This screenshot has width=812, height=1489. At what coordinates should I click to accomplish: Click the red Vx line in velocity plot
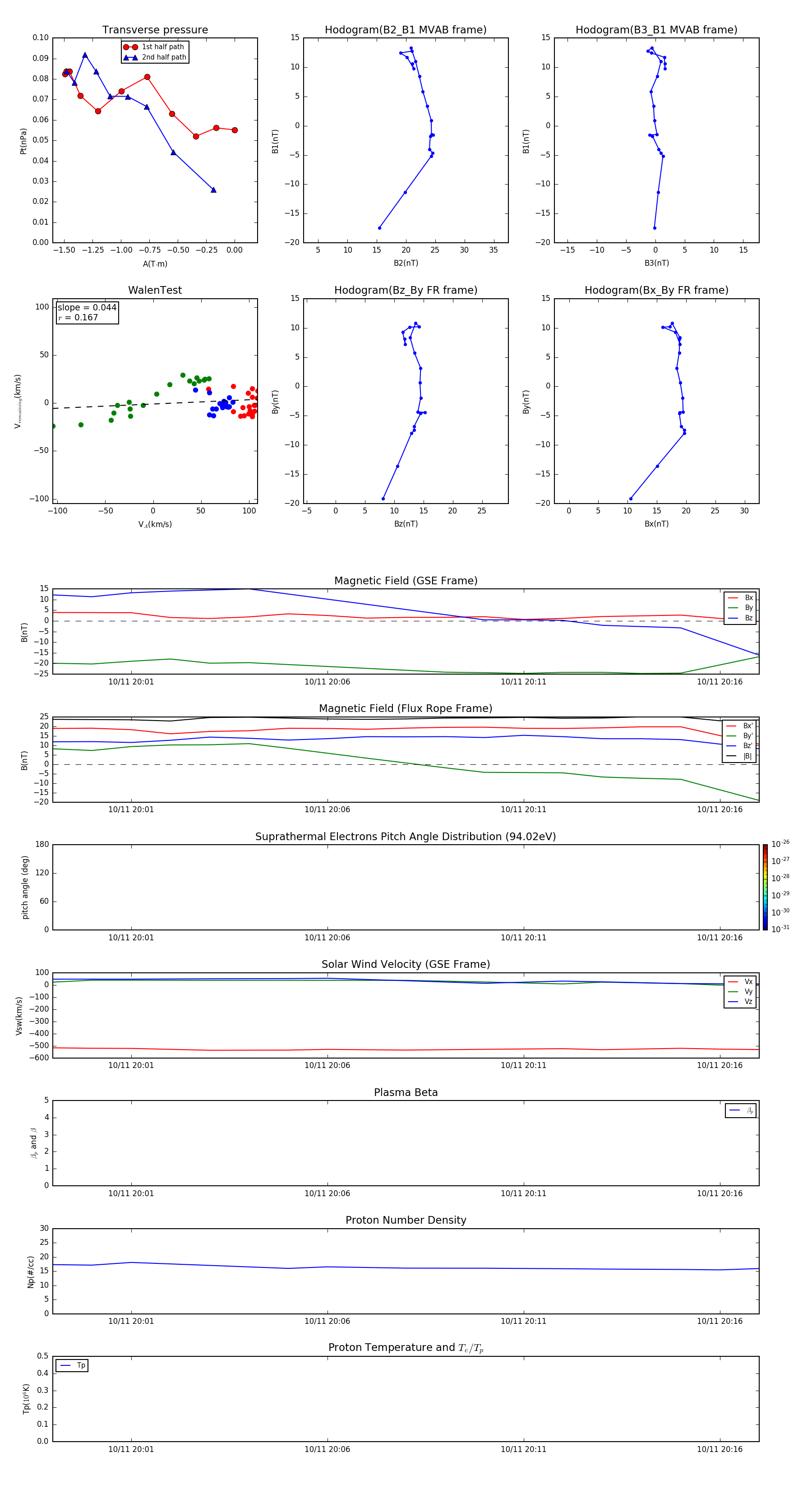[406, 1049]
